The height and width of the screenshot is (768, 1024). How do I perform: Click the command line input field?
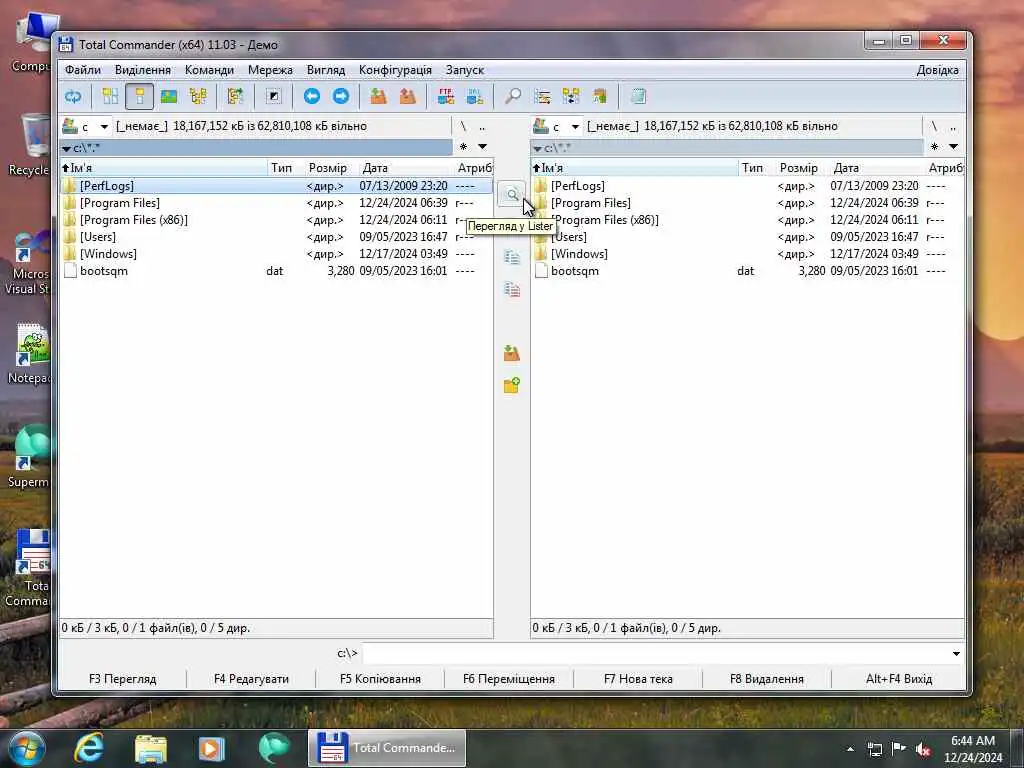click(x=655, y=654)
